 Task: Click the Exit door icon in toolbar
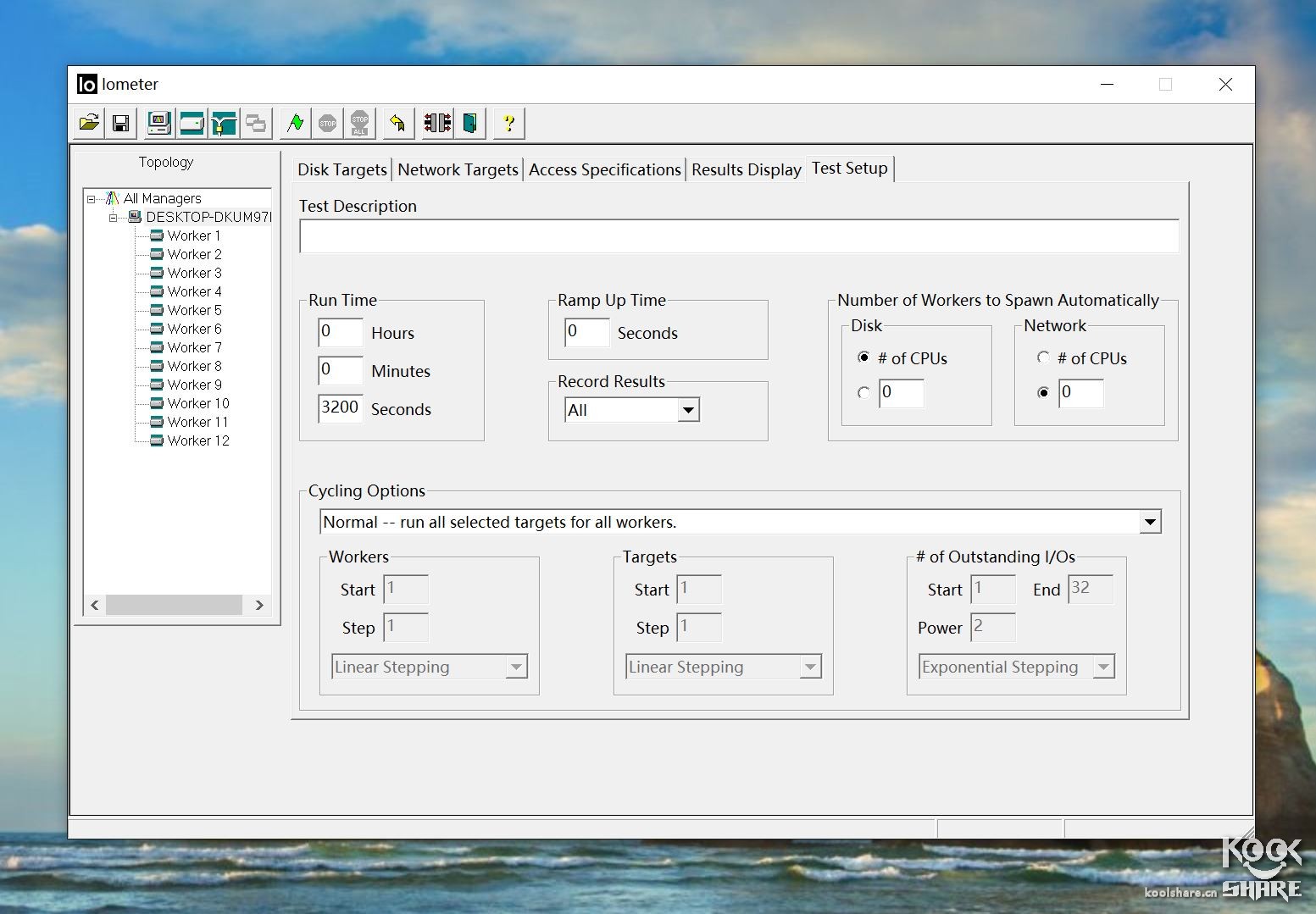pyautogui.click(x=469, y=124)
